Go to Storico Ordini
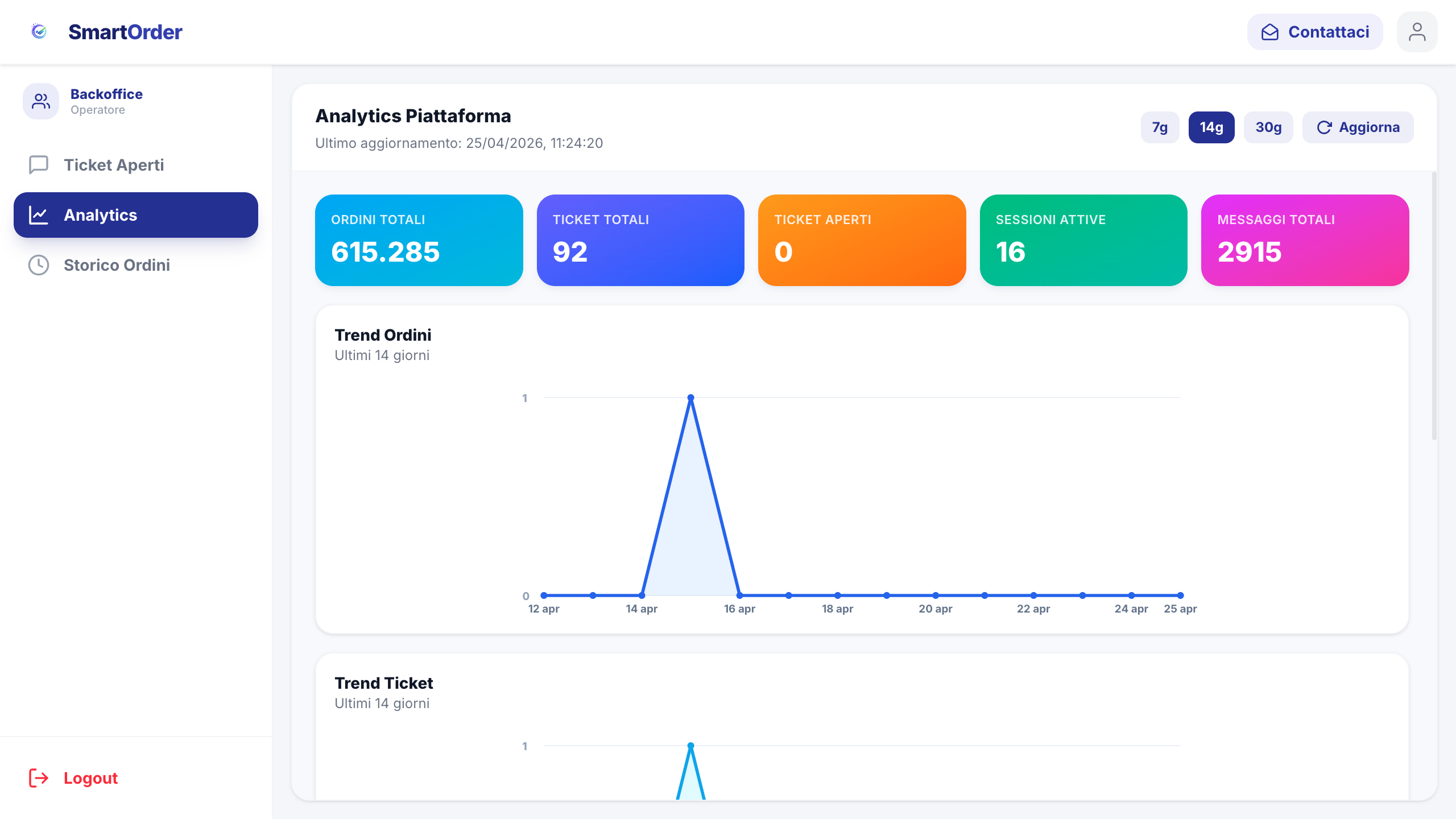 coord(136,265)
